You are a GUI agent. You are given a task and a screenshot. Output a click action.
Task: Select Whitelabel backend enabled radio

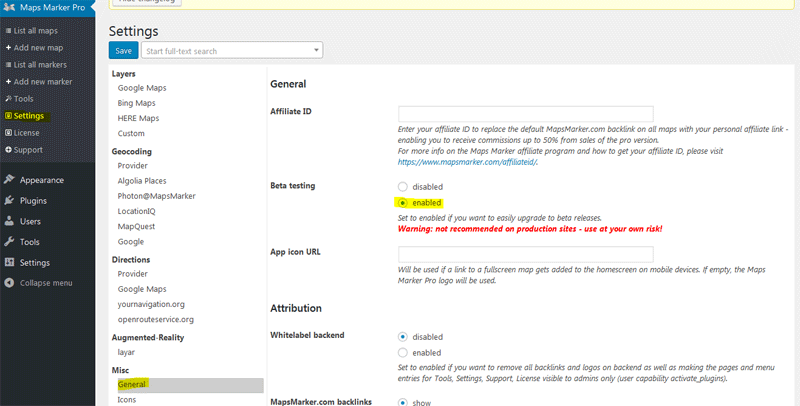403,352
